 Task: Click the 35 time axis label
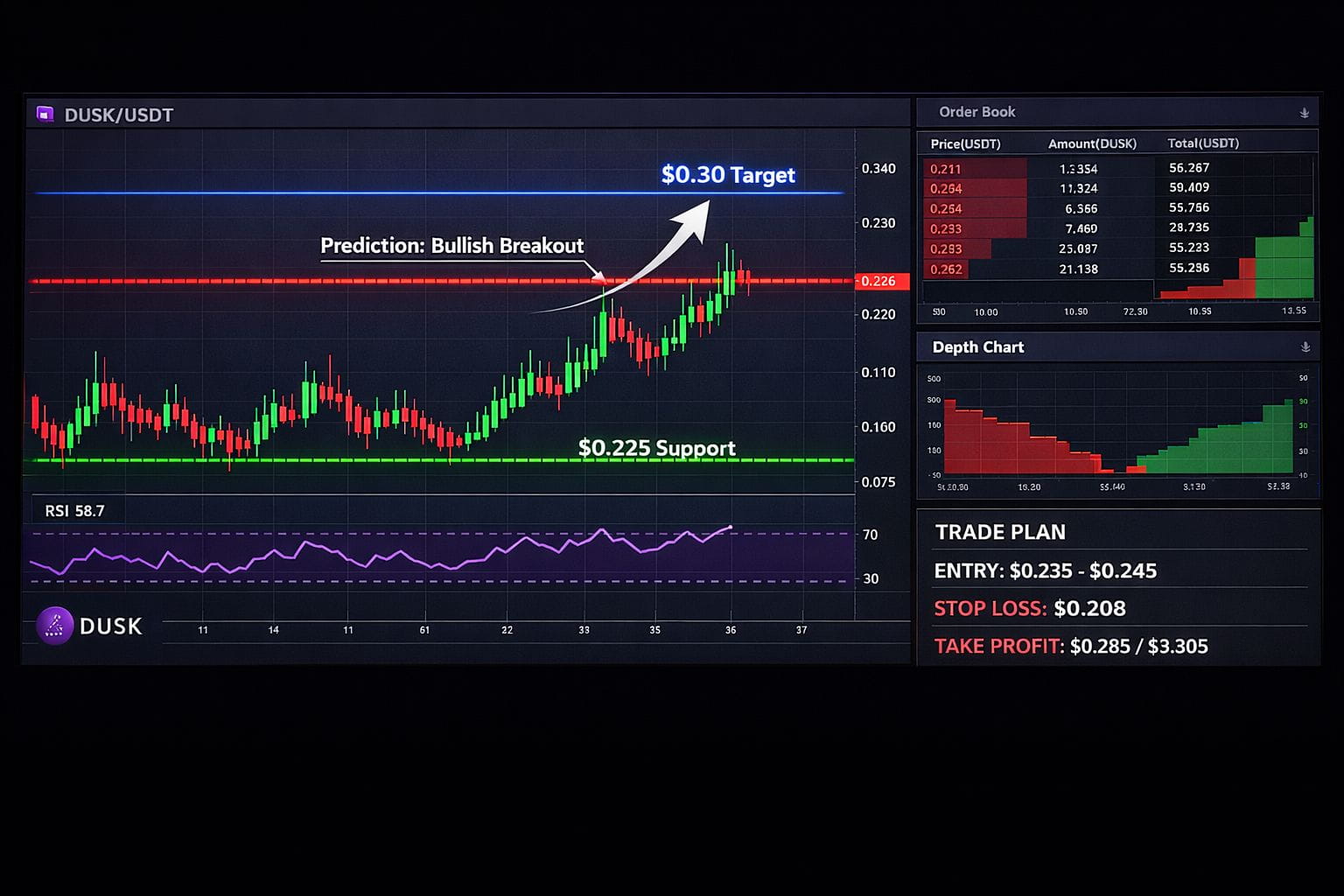(x=655, y=630)
